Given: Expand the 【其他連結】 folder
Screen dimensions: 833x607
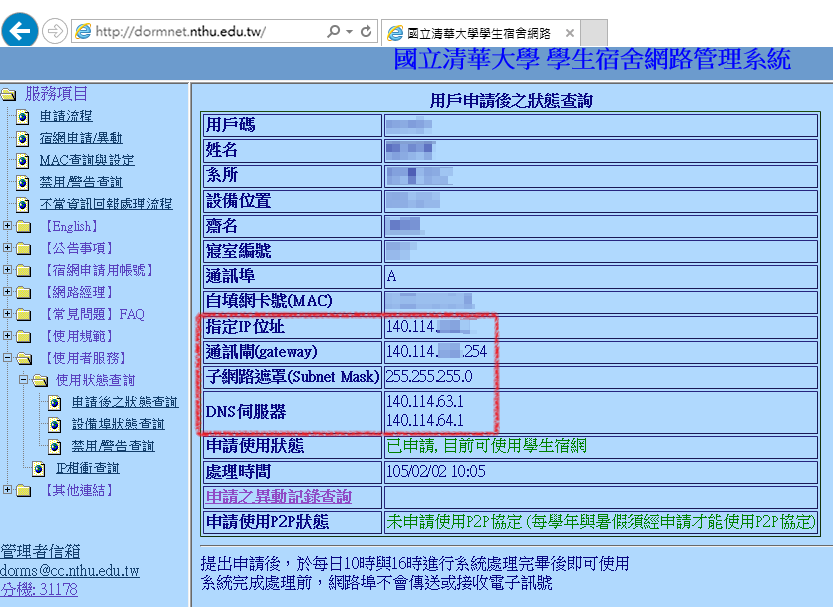Looking at the screenshot, I should click(x=8, y=490).
